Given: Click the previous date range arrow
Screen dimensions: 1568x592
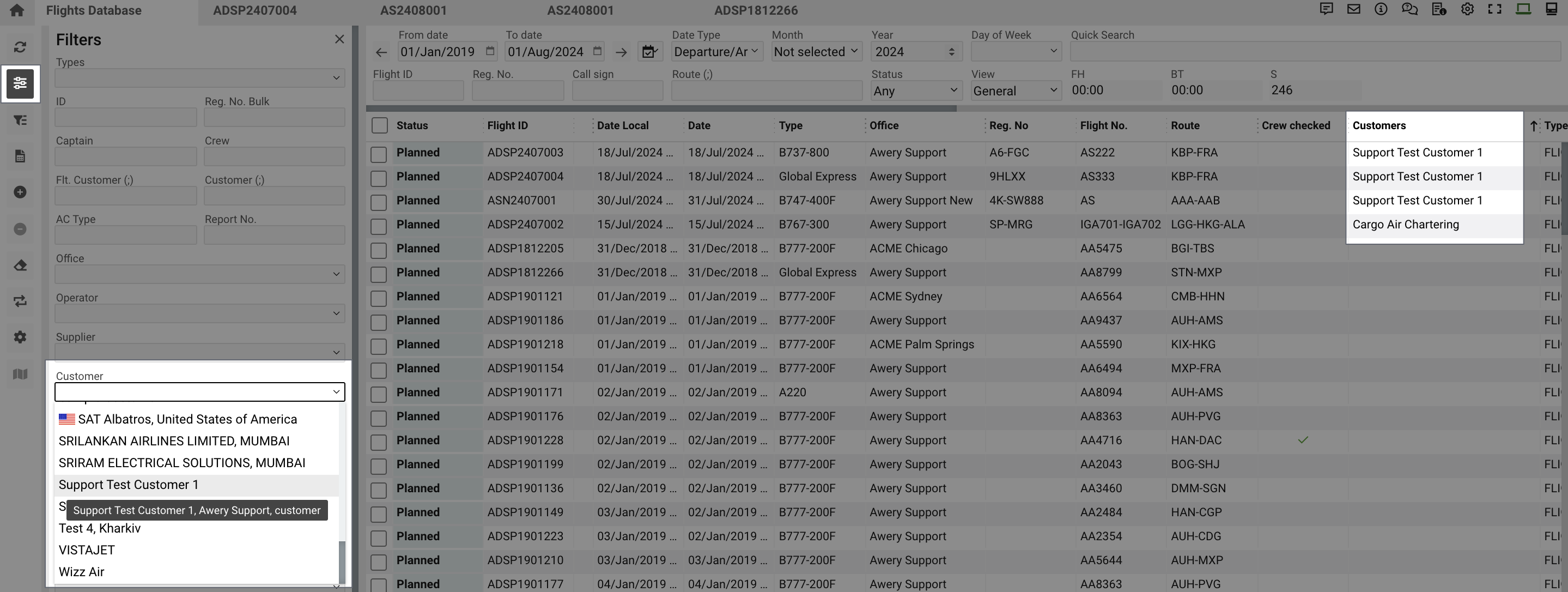Looking at the screenshot, I should [382, 52].
